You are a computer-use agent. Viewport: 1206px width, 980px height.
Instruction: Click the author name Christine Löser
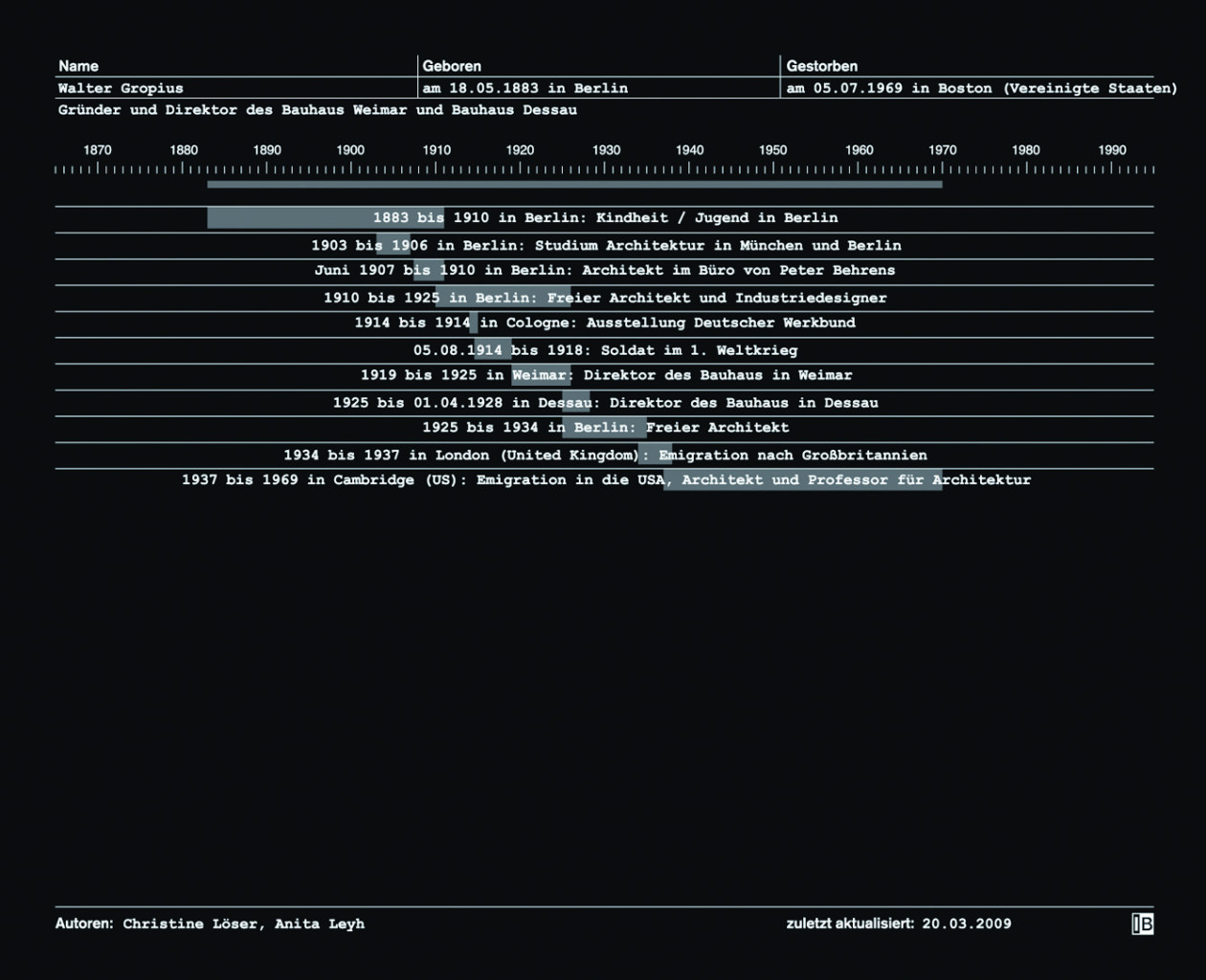tap(190, 924)
